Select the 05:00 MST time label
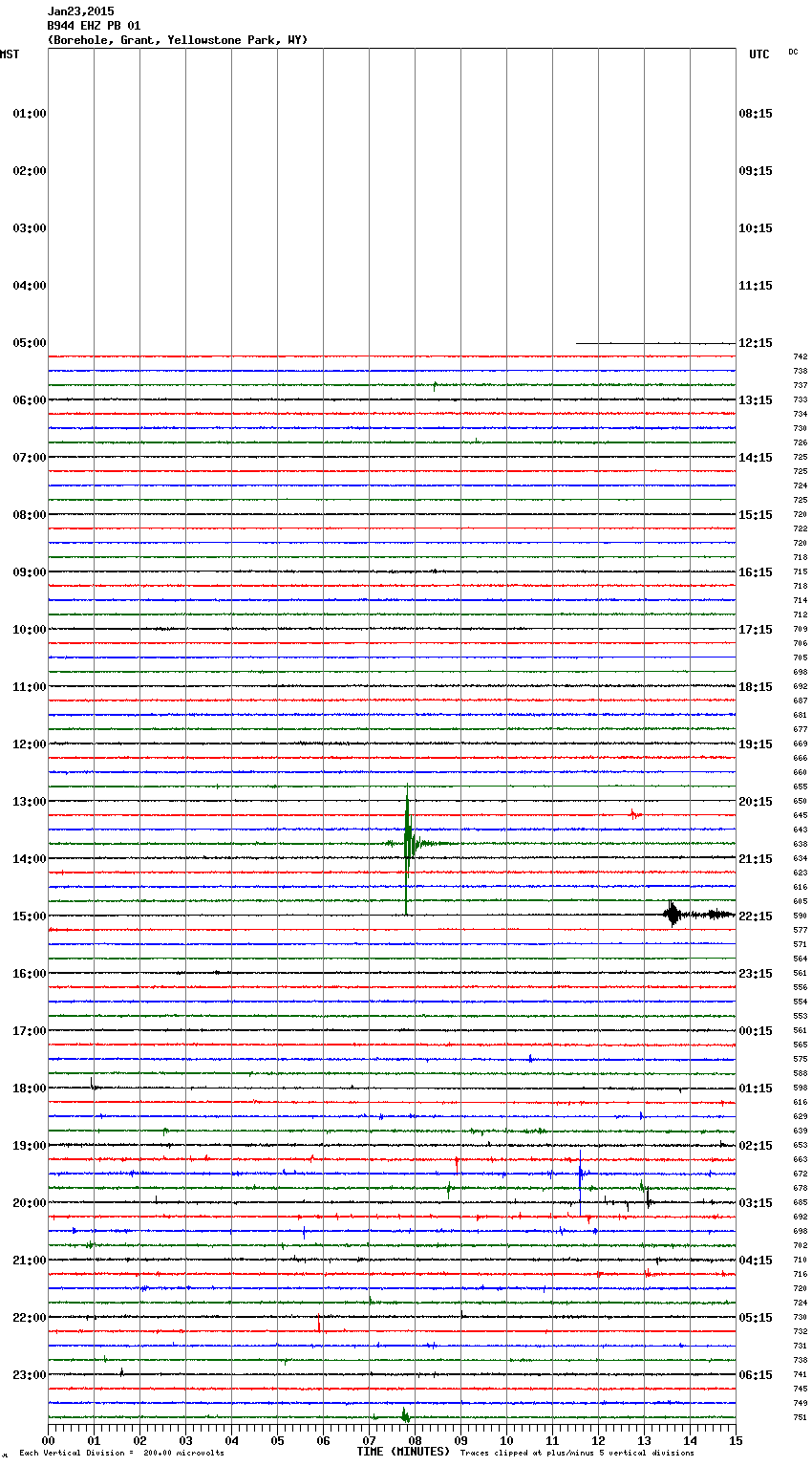 (x=30, y=343)
